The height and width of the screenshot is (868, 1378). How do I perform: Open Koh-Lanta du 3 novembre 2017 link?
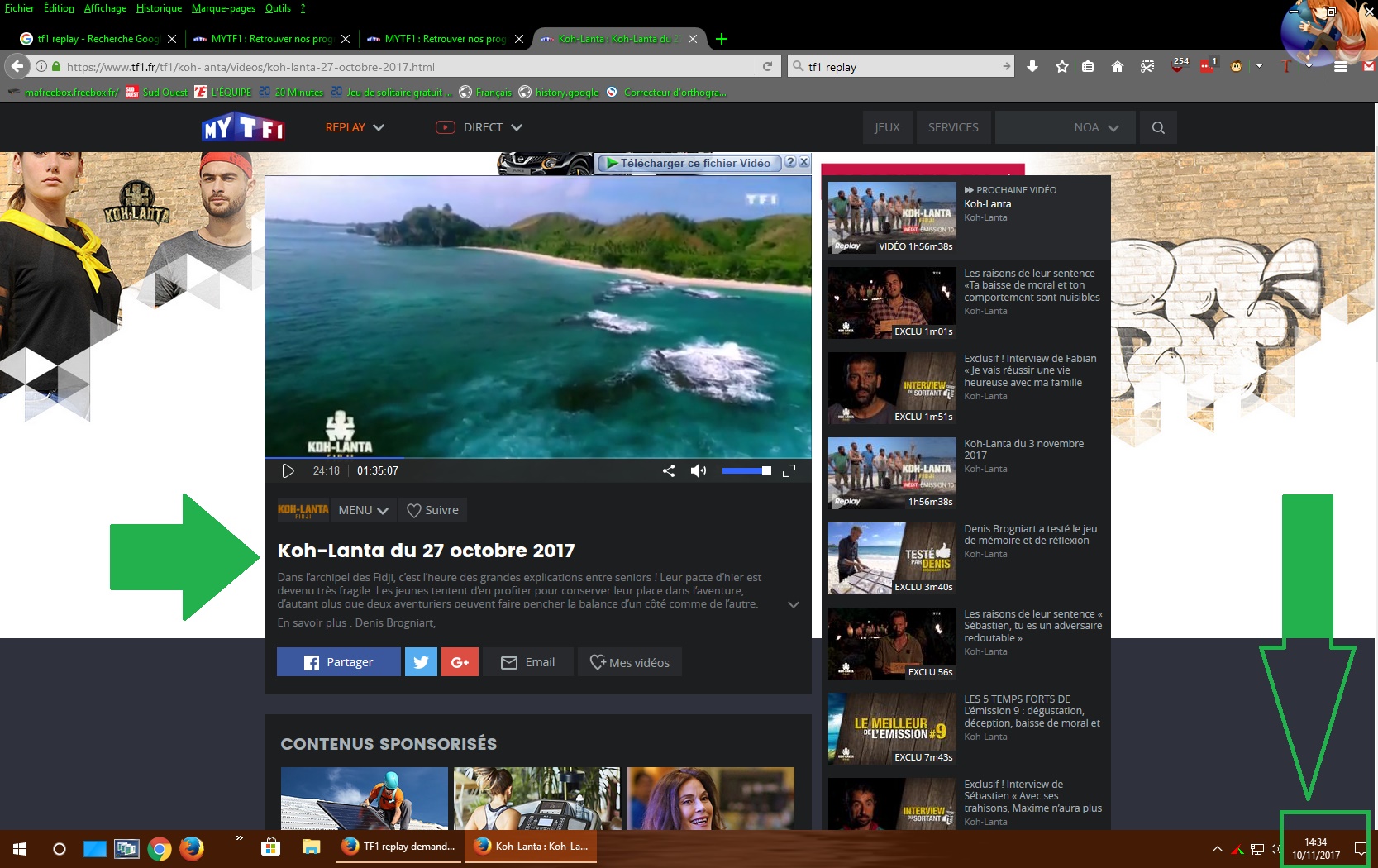tap(1023, 450)
